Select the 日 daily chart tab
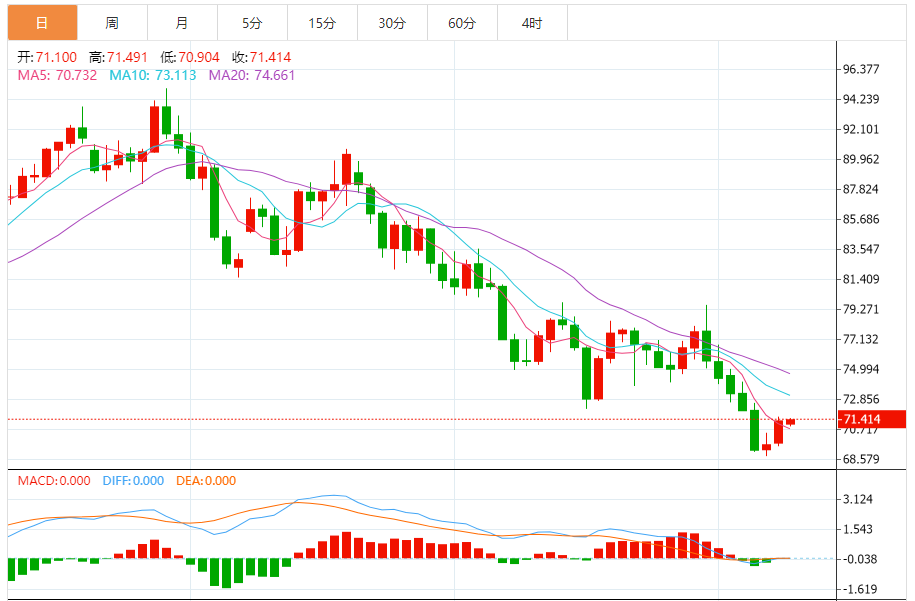Image resolution: width=915 pixels, height=601 pixels. (x=42, y=23)
